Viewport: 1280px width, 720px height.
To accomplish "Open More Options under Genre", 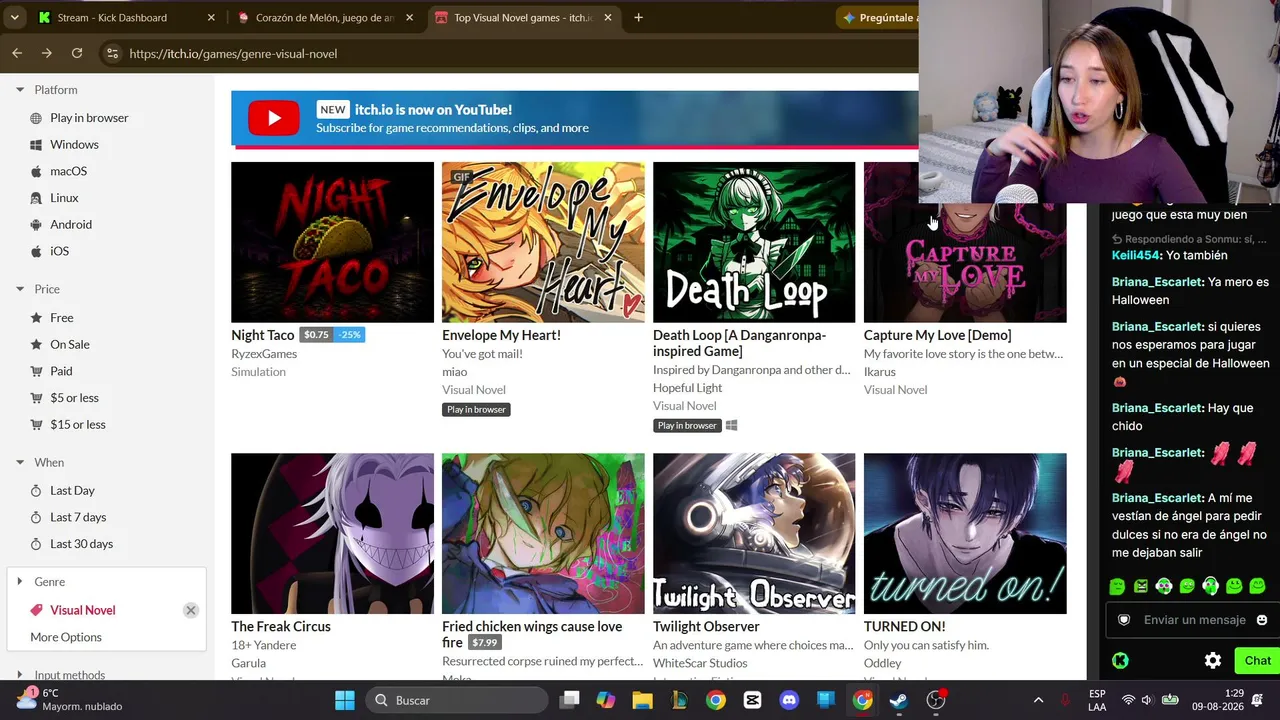I will pyautogui.click(x=66, y=637).
